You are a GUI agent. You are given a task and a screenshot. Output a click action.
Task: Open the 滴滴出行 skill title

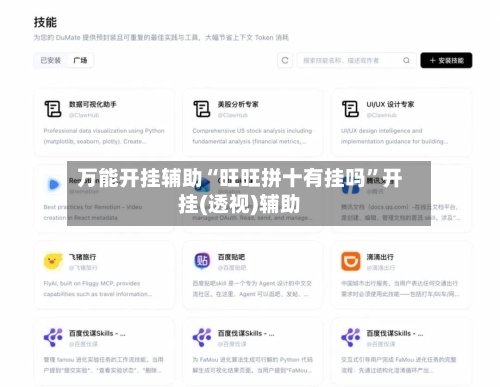click(x=380, y=257)
